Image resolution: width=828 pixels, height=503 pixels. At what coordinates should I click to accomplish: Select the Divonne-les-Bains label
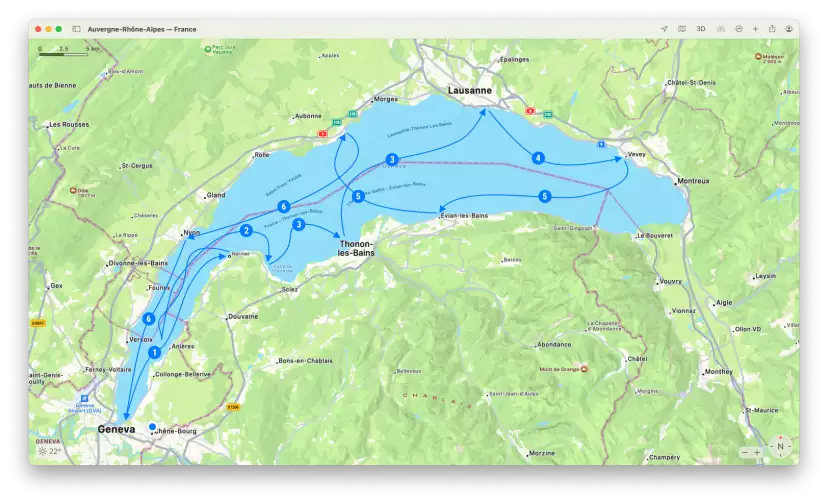click(x=138, y=263)
